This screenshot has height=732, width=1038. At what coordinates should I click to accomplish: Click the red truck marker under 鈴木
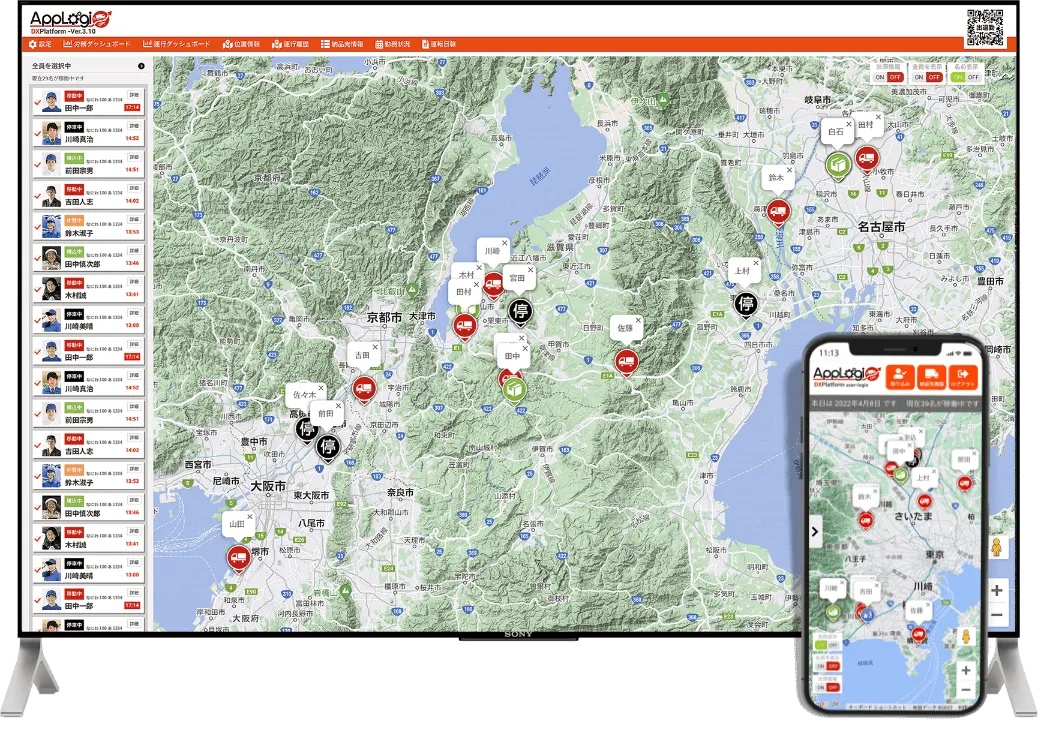778,210
